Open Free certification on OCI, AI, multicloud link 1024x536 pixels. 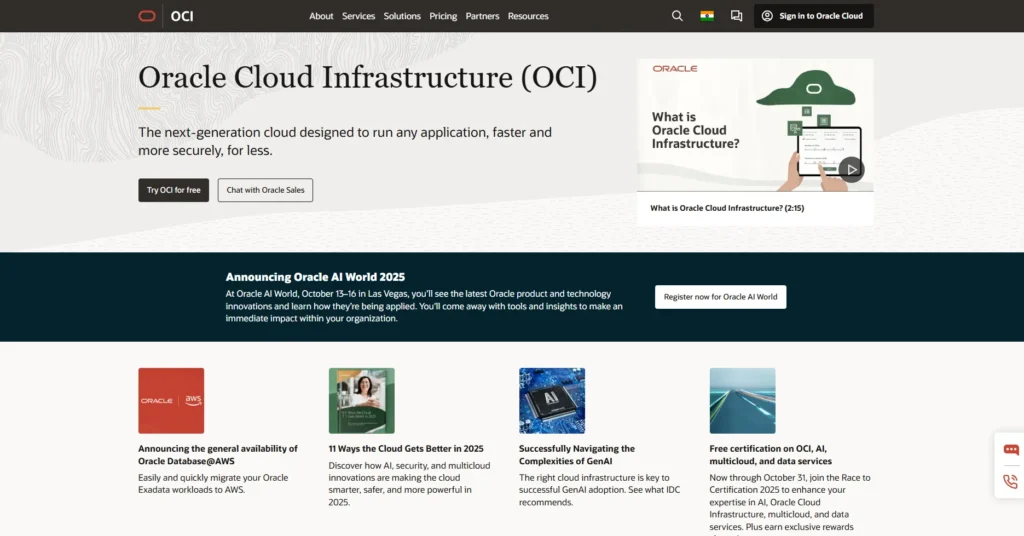point(771,455)
